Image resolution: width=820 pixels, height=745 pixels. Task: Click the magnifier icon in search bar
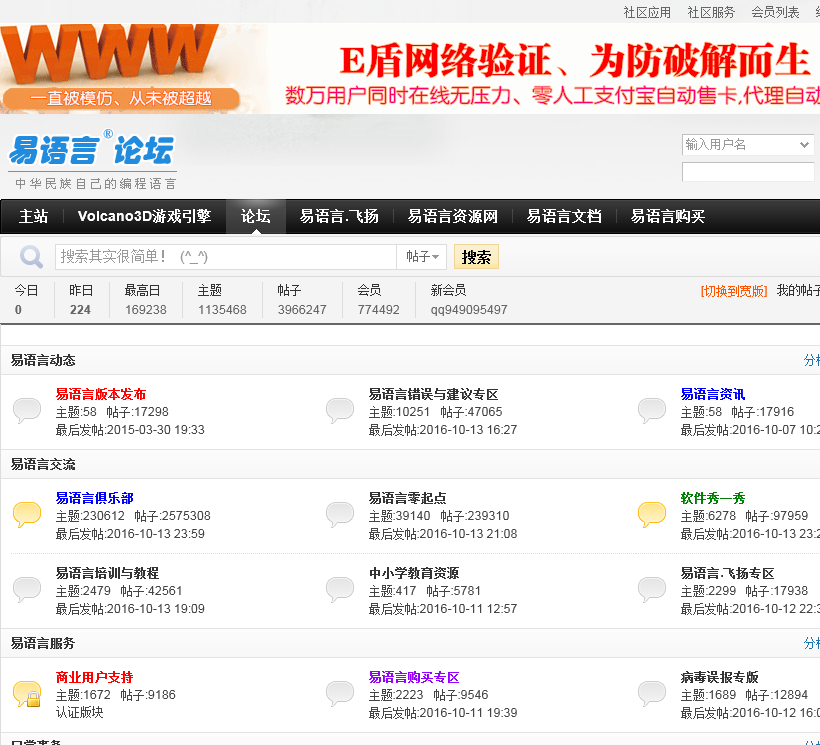pyautogui.click(x=31, y=257)
